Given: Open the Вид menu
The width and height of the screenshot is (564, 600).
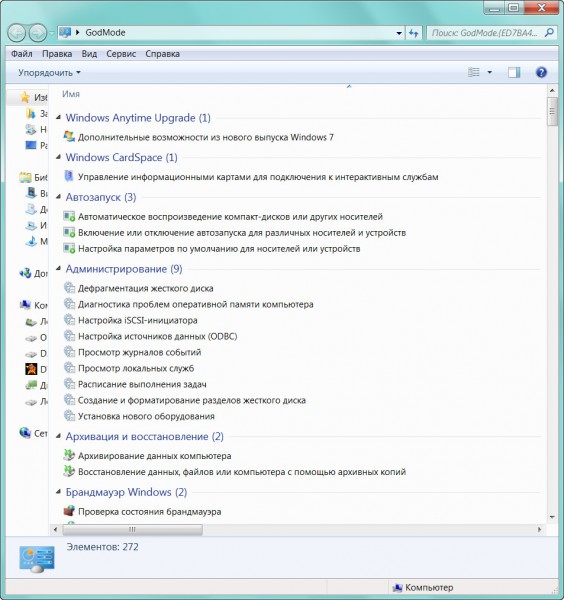Looking at the screenshot, I should (x=89, y=54).
